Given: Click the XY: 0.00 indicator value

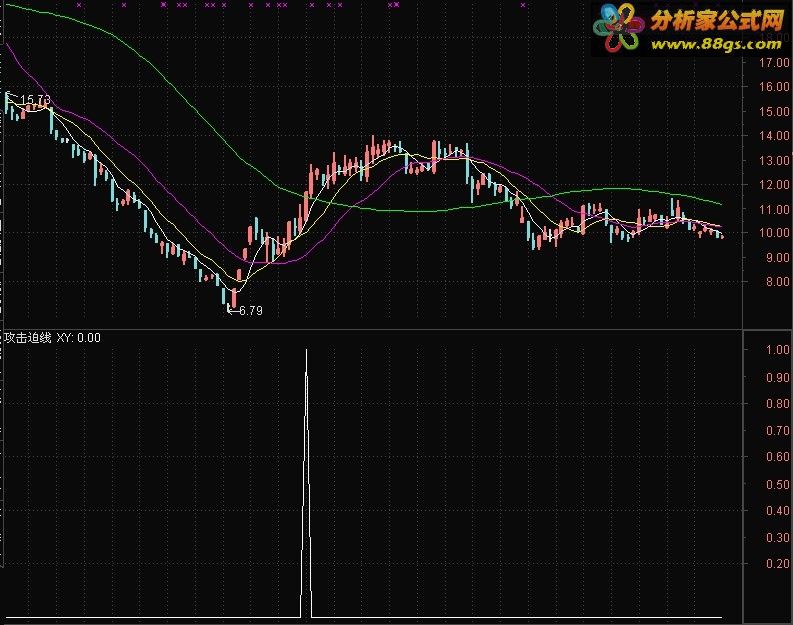Looking at the screenshot, I should coord(78,338).
